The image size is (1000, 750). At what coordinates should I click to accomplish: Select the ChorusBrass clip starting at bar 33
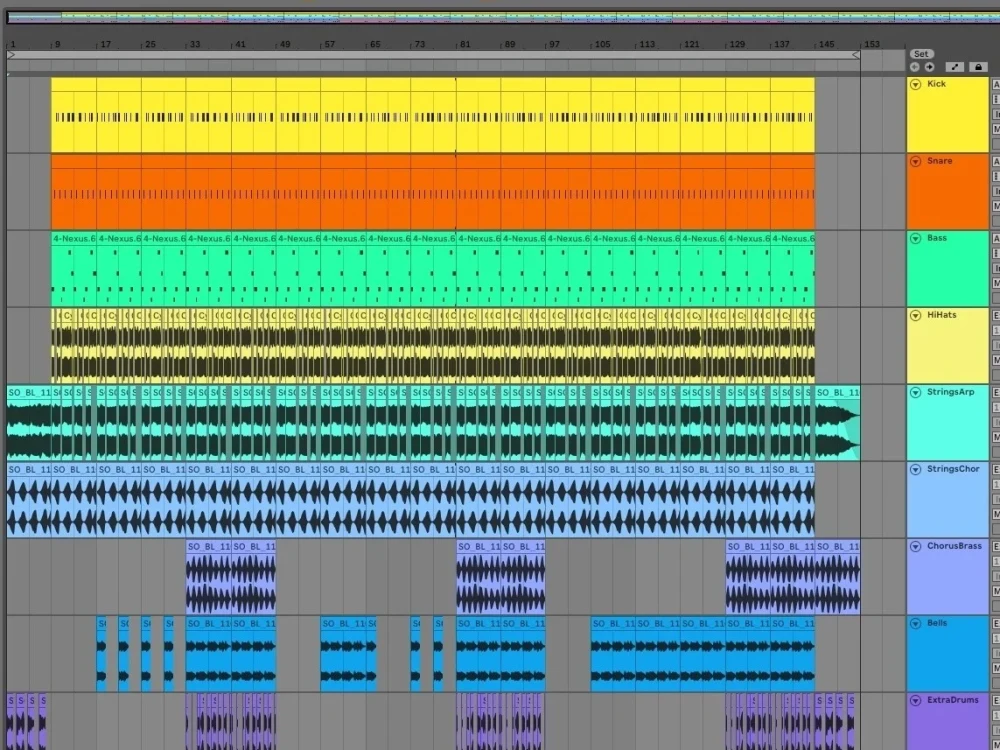209,577
